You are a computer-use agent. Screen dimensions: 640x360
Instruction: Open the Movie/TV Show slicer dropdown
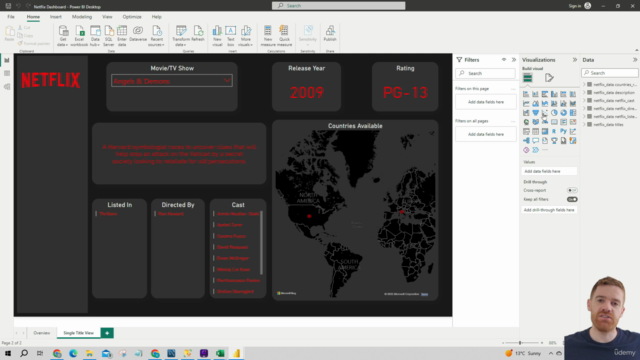227,81
